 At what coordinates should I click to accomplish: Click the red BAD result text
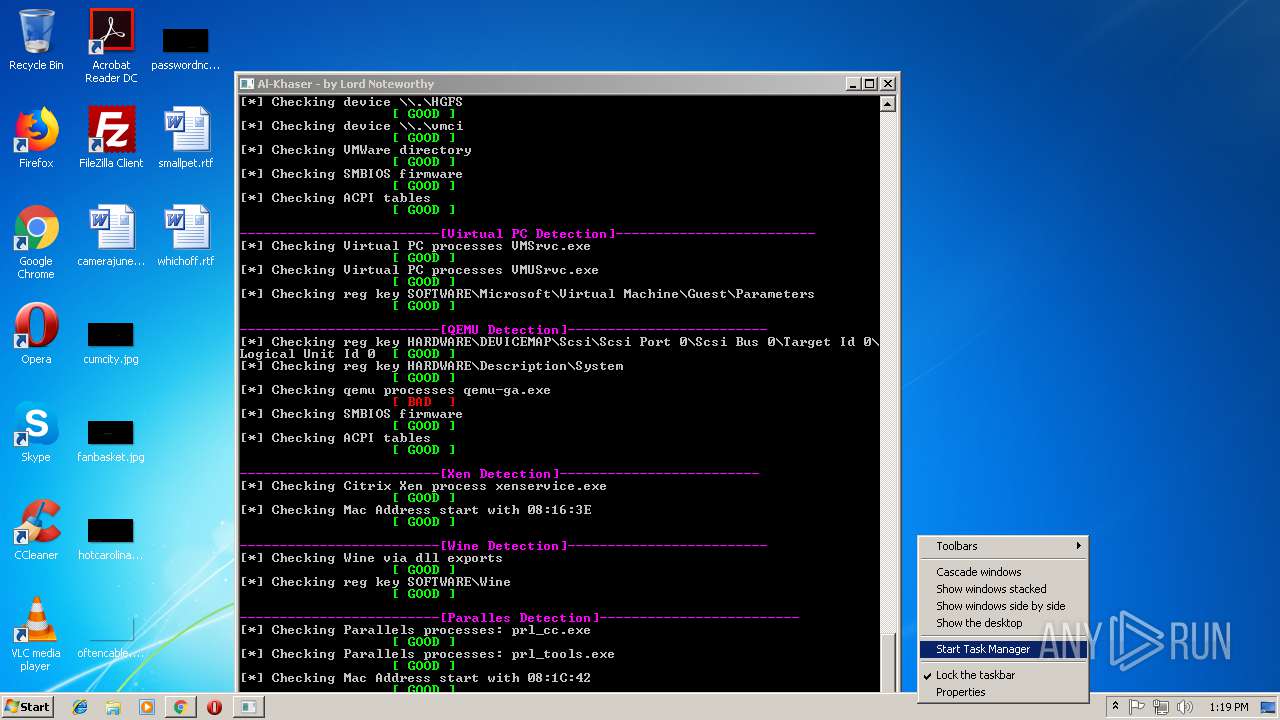click(x=423, y=402)
